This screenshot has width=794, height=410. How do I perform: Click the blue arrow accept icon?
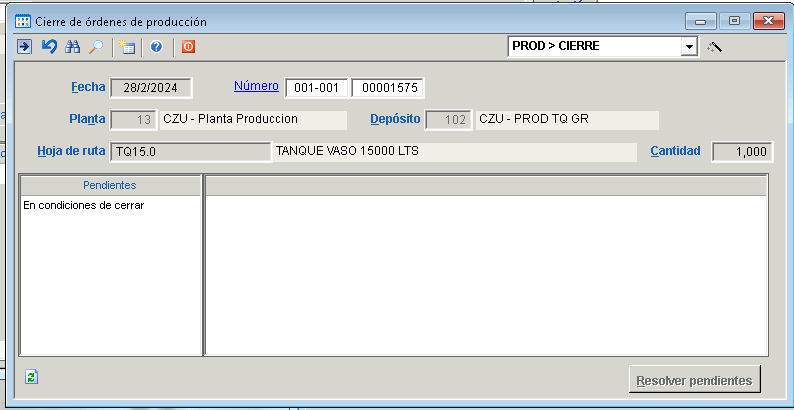(24, 46)
